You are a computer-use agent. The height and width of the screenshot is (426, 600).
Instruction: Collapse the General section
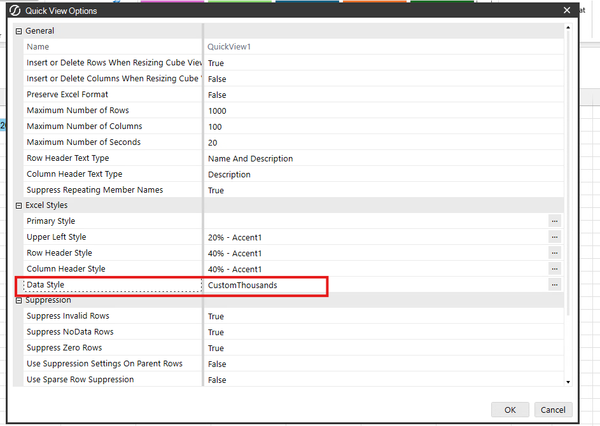(18, 31)
